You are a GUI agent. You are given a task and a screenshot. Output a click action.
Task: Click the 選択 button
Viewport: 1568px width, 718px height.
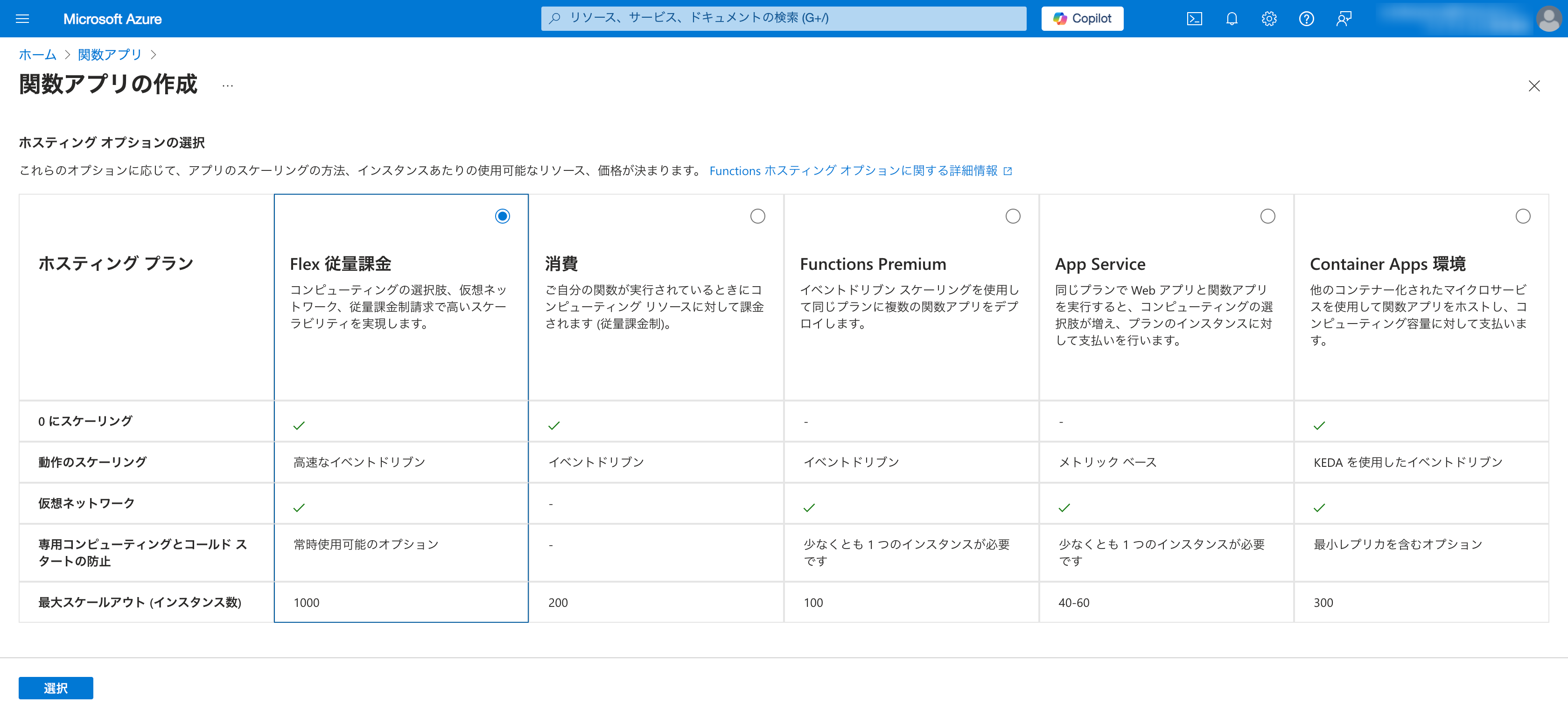pyautogui.click(x=56, y=688)
